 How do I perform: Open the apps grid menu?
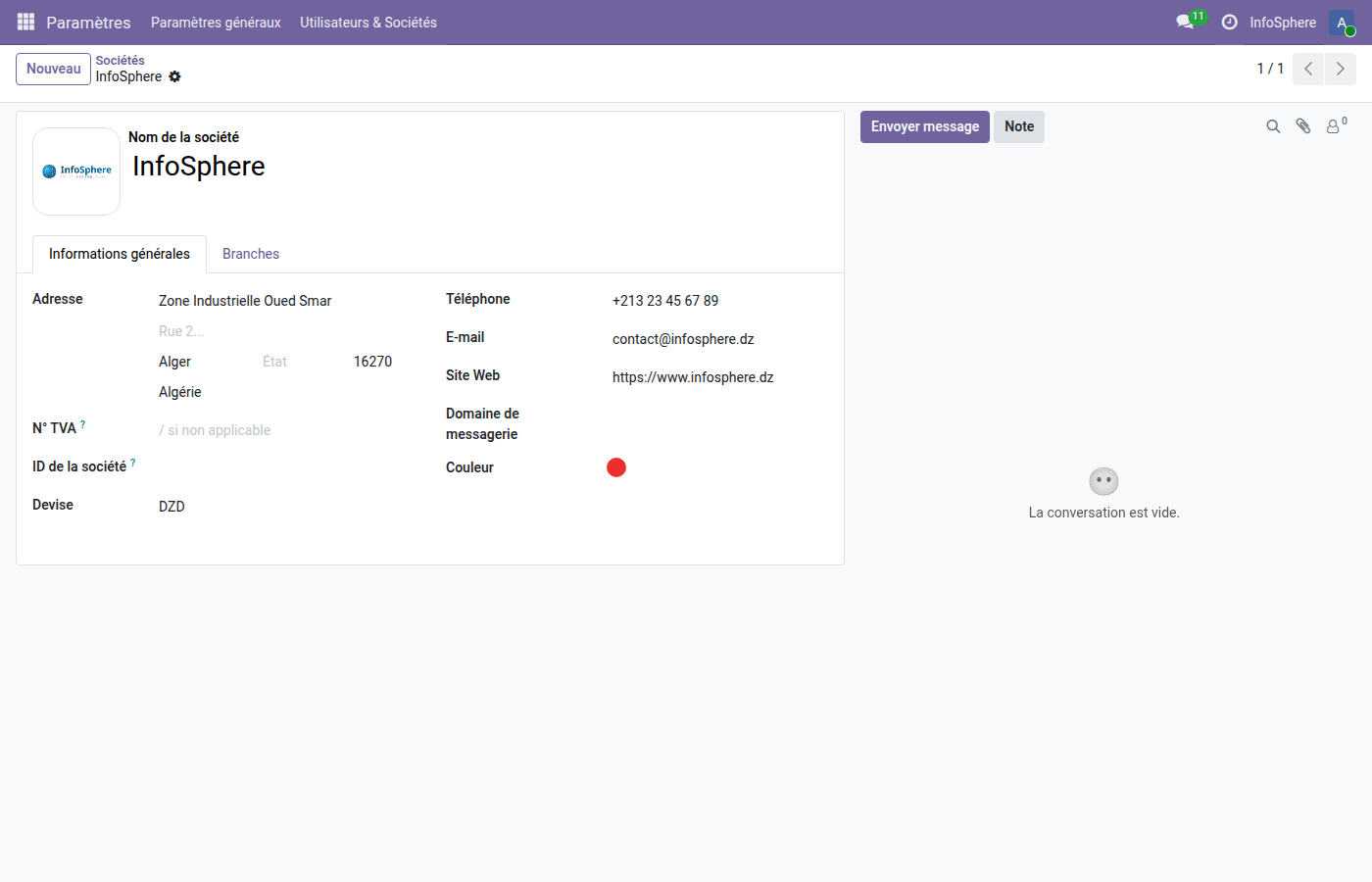click(x=24, y=22)
